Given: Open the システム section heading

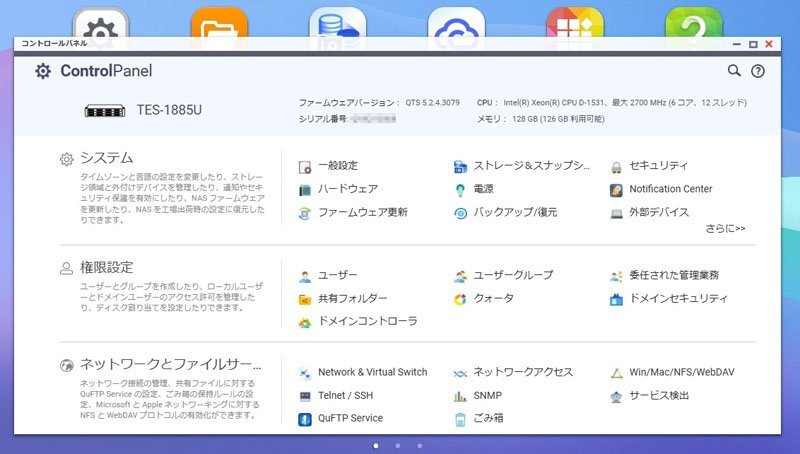Looking at the screenshot, I should (107, 158).
